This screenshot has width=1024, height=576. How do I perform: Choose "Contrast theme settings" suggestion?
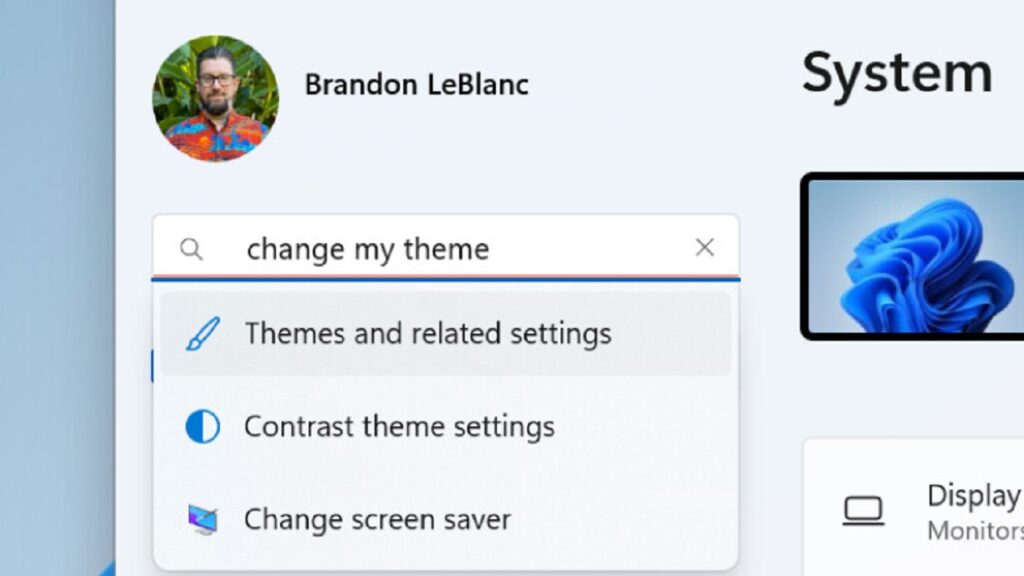[445, 426]
